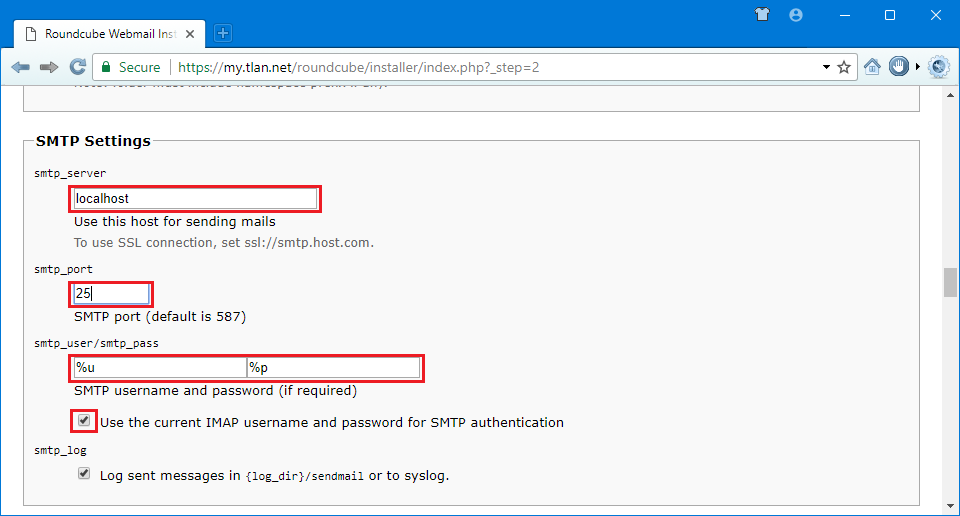Click the browser forward arrow
Screen dimensions: 960x516
[x=48, y=67]
